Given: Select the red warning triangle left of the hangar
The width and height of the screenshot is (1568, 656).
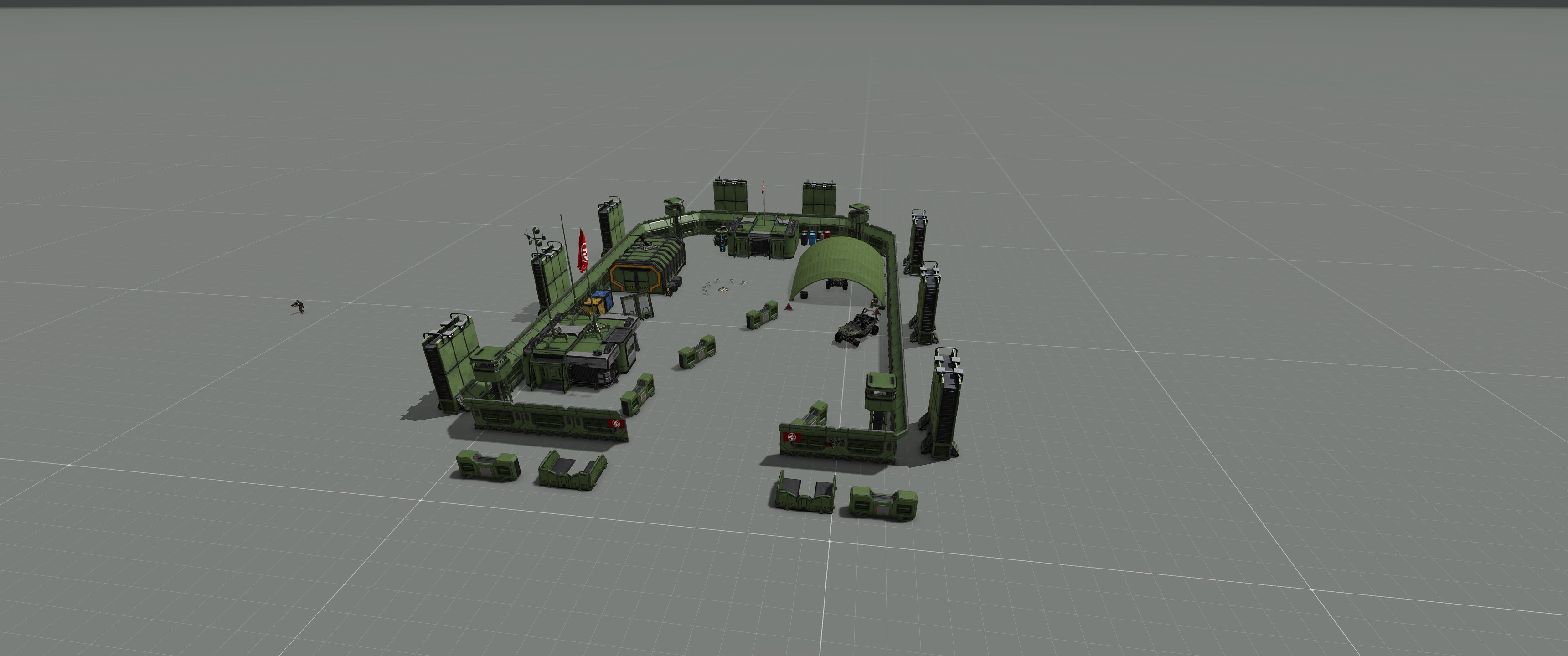Looking at the screenshot, I should [790, 307].
